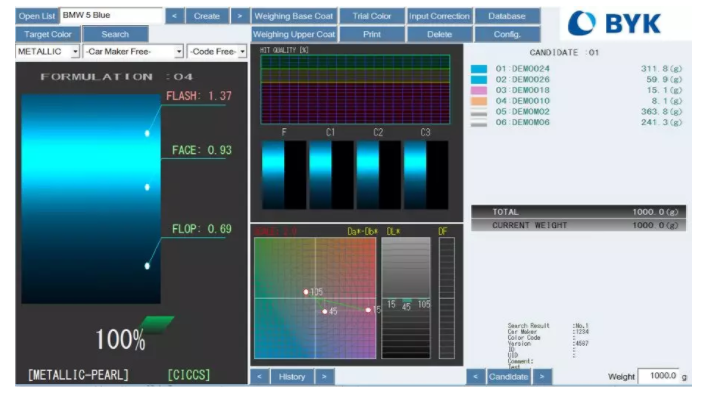704x395 pixels.
Task: Select the FACE point on gradient
Action: [x=147, y=187]
